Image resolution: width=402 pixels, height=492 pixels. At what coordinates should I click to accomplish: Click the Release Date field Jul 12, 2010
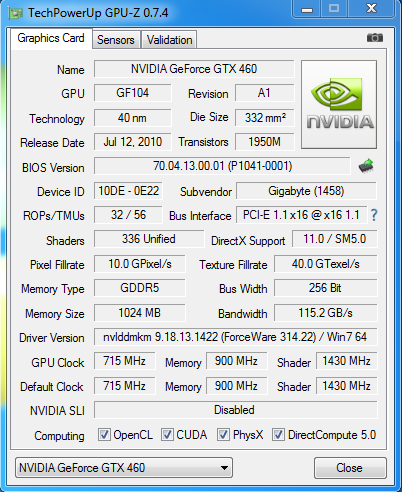pyautogui.click(x=132, y=142)
